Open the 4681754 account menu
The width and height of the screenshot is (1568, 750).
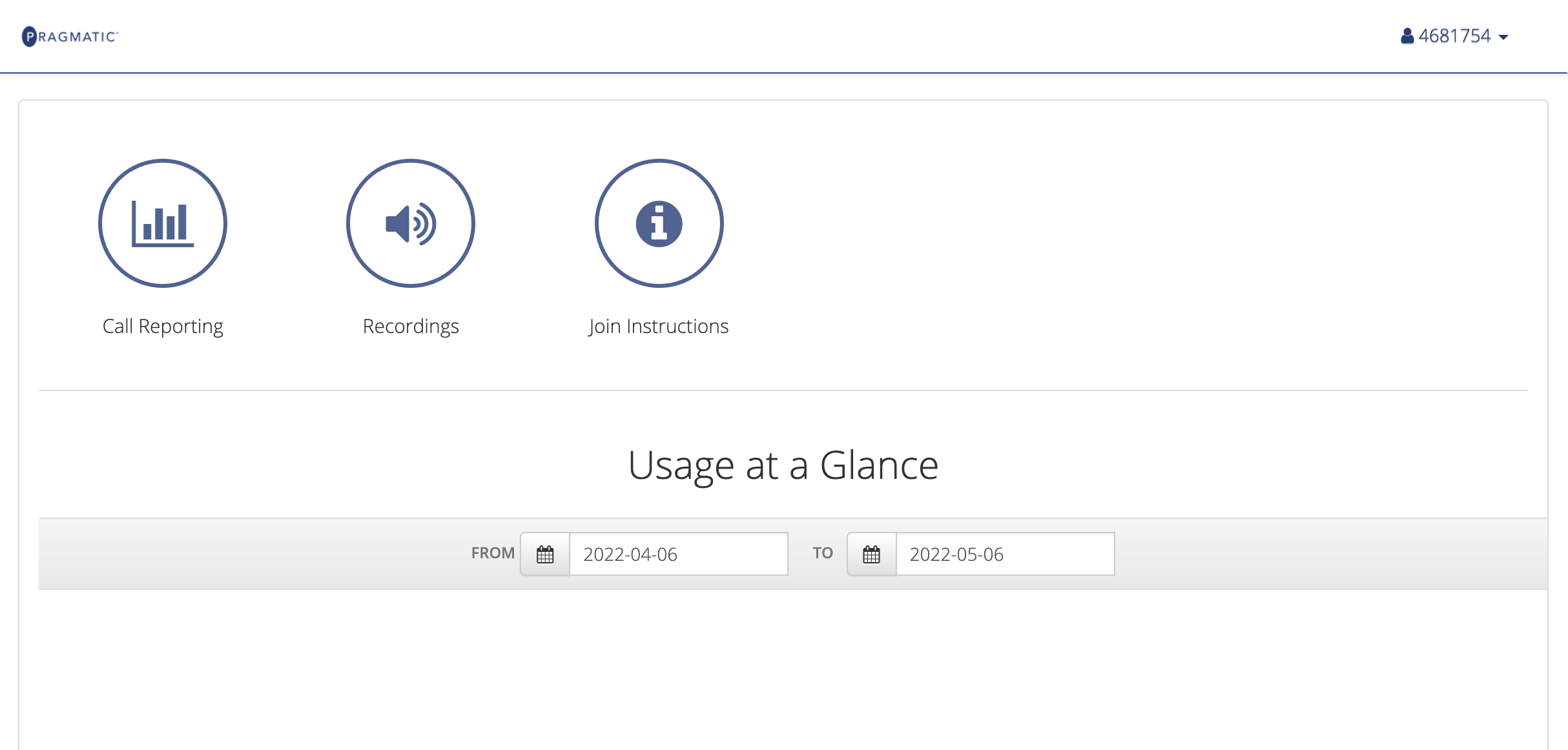1454,36
